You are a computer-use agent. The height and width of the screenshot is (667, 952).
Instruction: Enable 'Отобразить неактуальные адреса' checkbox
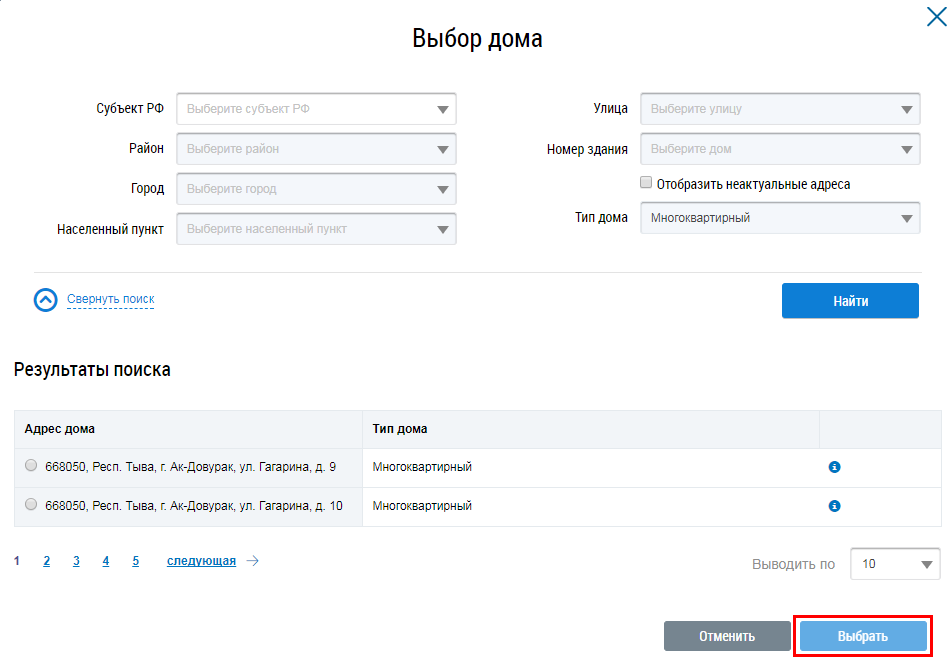(x=647, y=183)
